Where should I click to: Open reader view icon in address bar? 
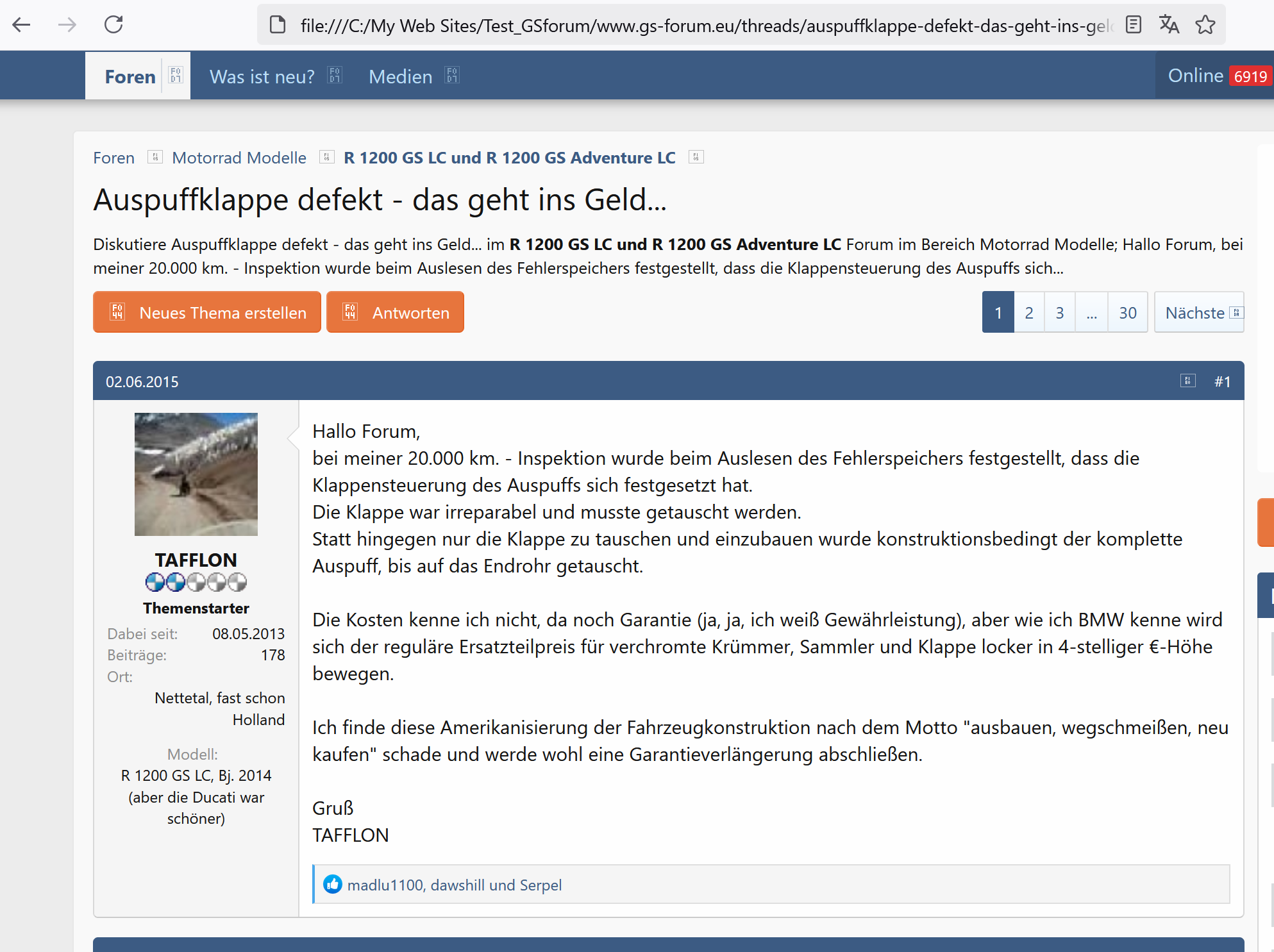point(1134,25)
